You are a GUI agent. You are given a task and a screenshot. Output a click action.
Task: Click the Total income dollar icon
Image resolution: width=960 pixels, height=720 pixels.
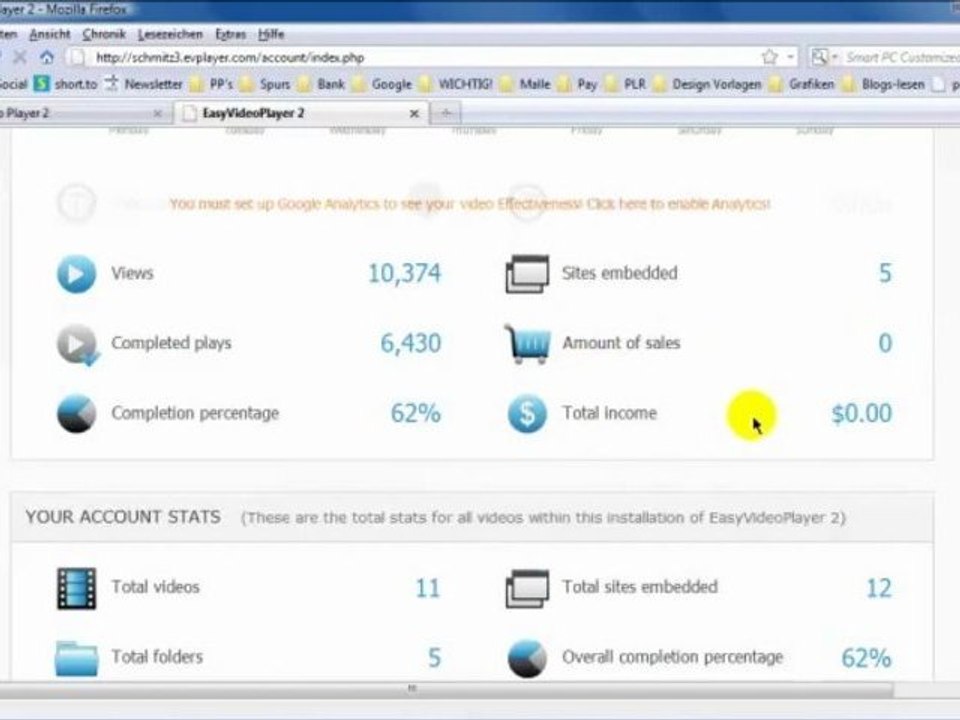[527, 413]
